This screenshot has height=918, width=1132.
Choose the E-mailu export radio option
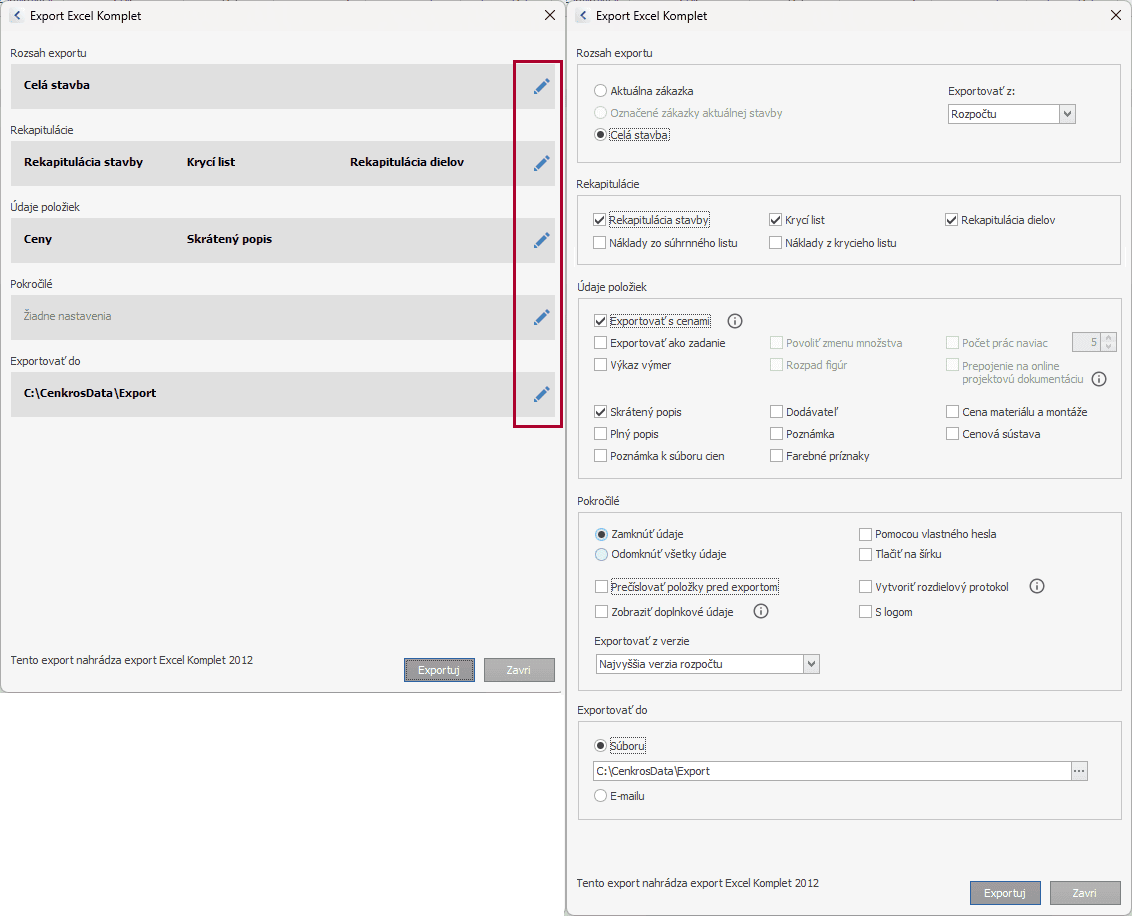pyautogui.click(x=600, y=796)
